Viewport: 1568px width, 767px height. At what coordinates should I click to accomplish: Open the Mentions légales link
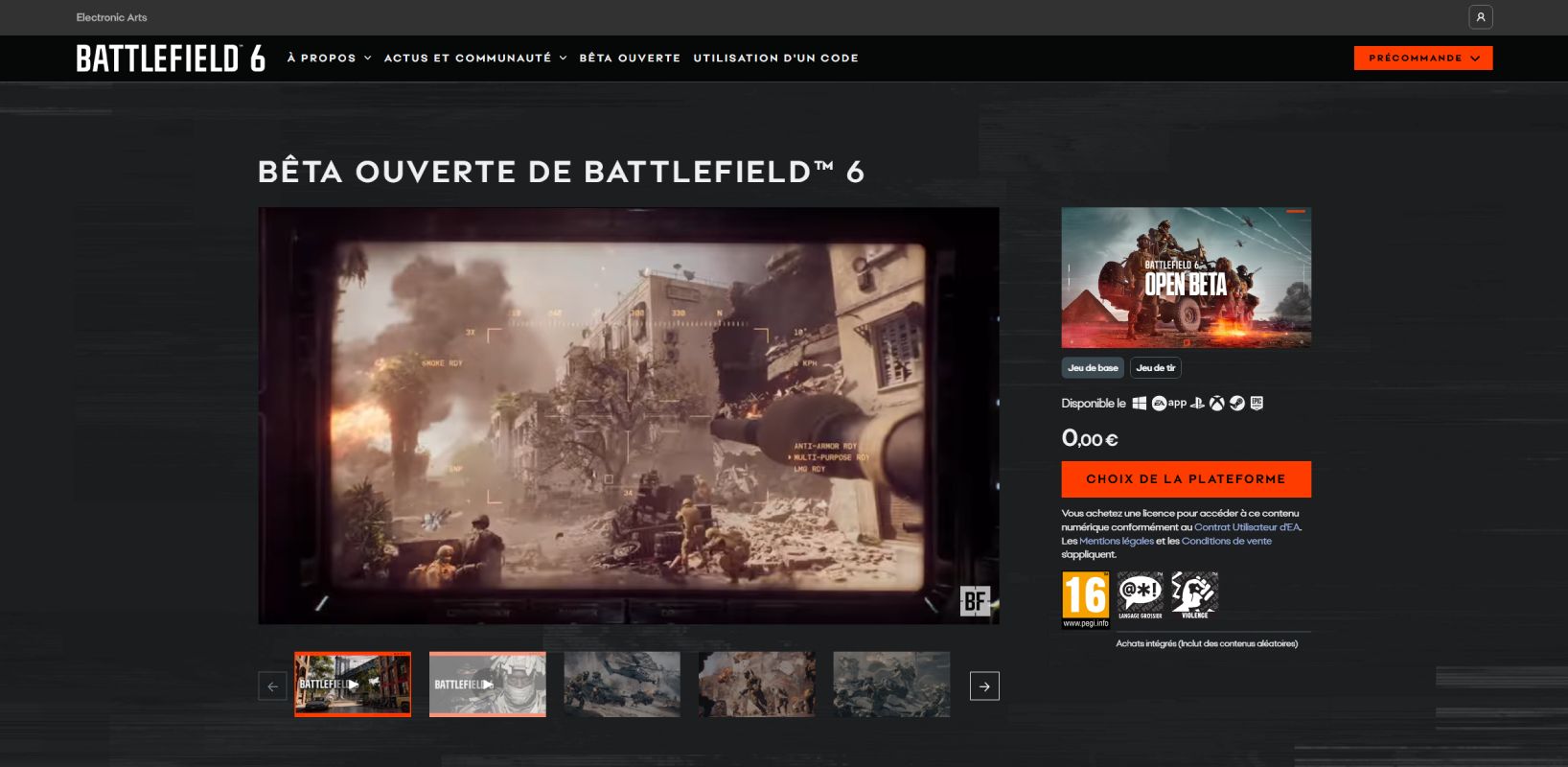click(1117, 541)
